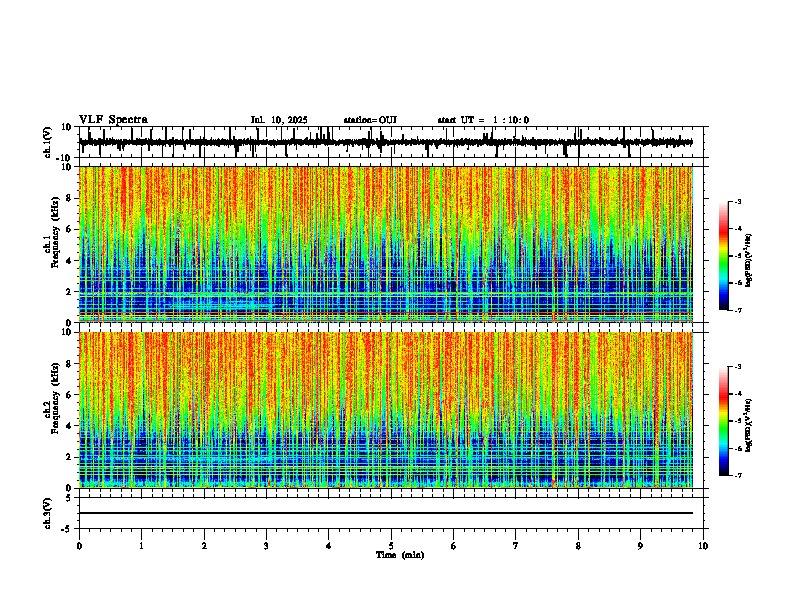Click the '-3' label on ch.2 color bar
Screen dimensions: 792x612
[737, 367]
